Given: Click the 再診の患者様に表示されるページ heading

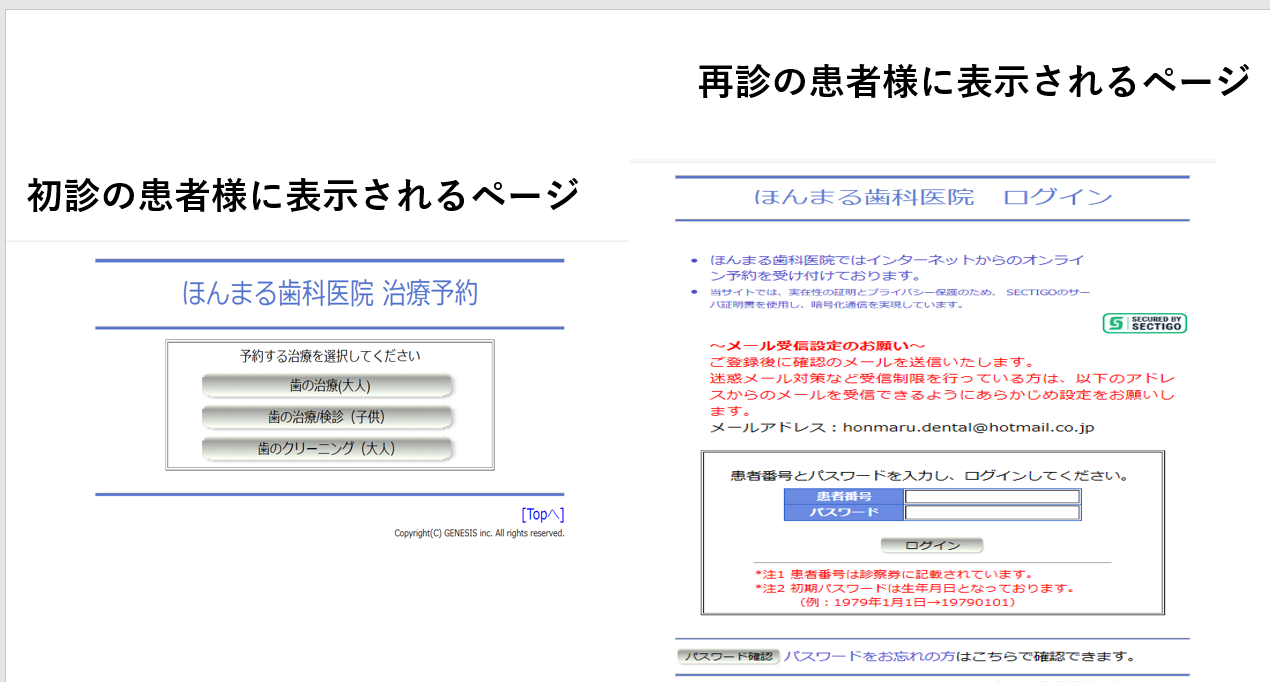Looking at the screenshot, I should 974,81.
